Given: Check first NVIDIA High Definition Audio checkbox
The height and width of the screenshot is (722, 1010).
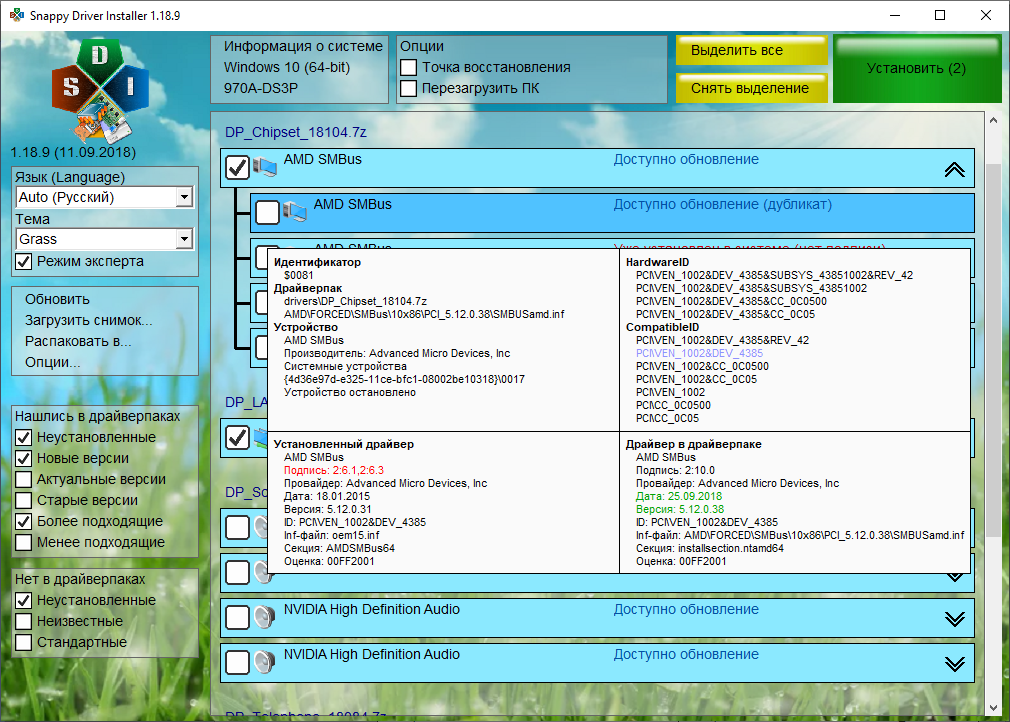Looking at the screenshot, I should pyautogui.click(x=238, y=618).
